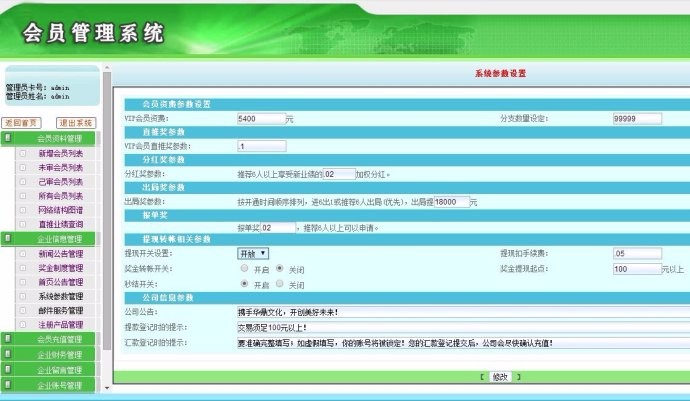Click the small icon left of 邮件服务管理

pos(22,310)
